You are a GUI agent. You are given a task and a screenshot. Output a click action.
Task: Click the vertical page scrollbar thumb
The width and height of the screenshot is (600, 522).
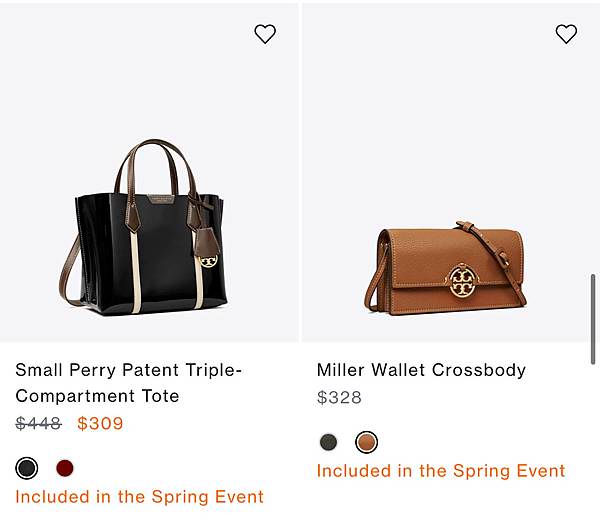(593, 320)
